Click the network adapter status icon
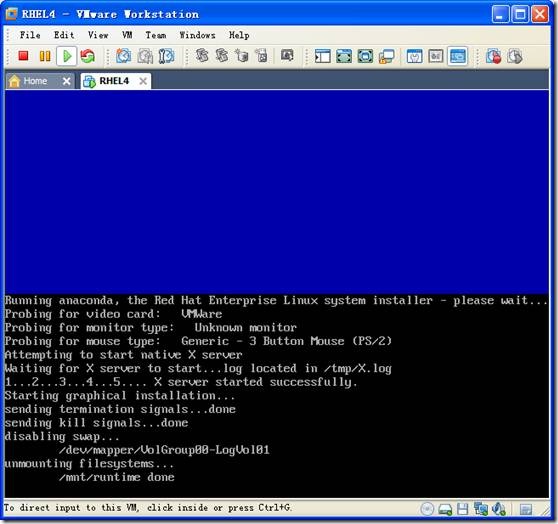 tap(481, 509)
